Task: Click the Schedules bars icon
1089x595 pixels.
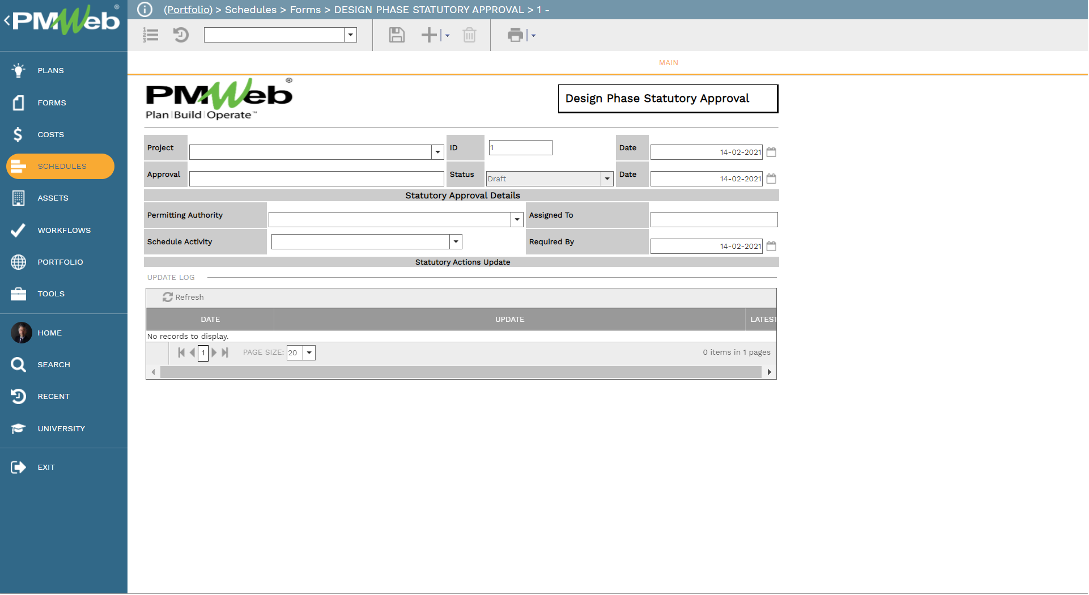Action: (19, 166)
